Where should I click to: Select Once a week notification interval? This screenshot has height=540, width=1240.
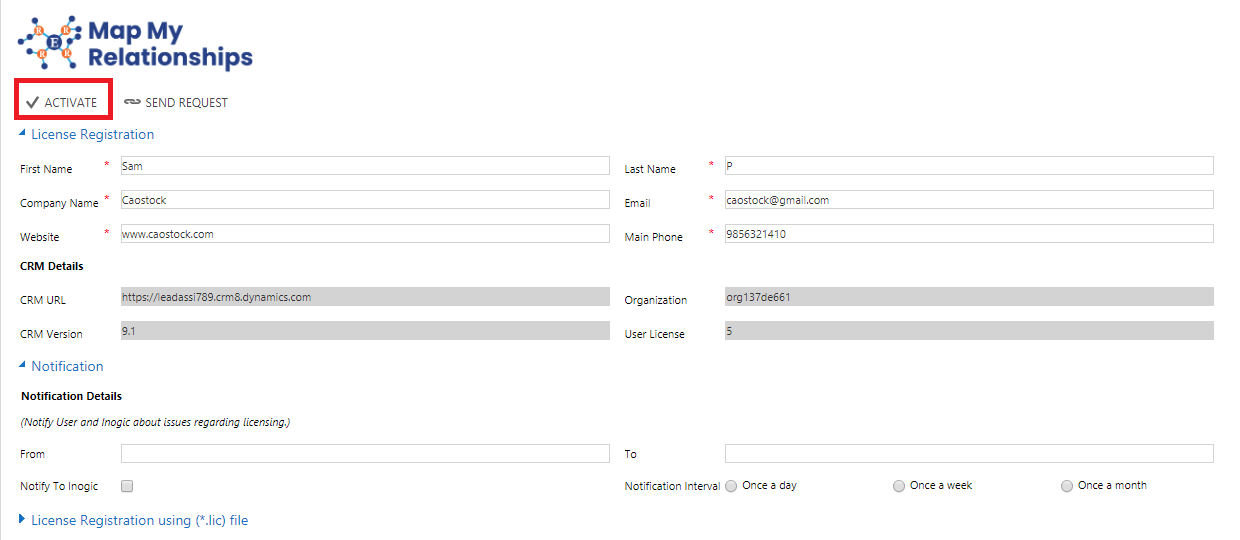pos(899,486)
